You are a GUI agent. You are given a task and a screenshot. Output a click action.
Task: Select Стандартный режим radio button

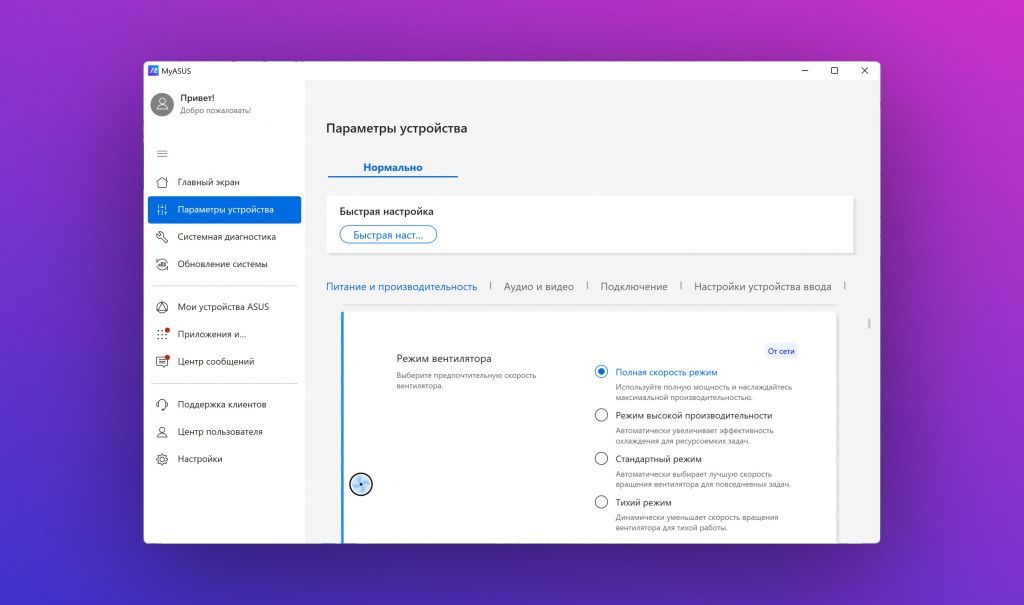click(601, 459)
